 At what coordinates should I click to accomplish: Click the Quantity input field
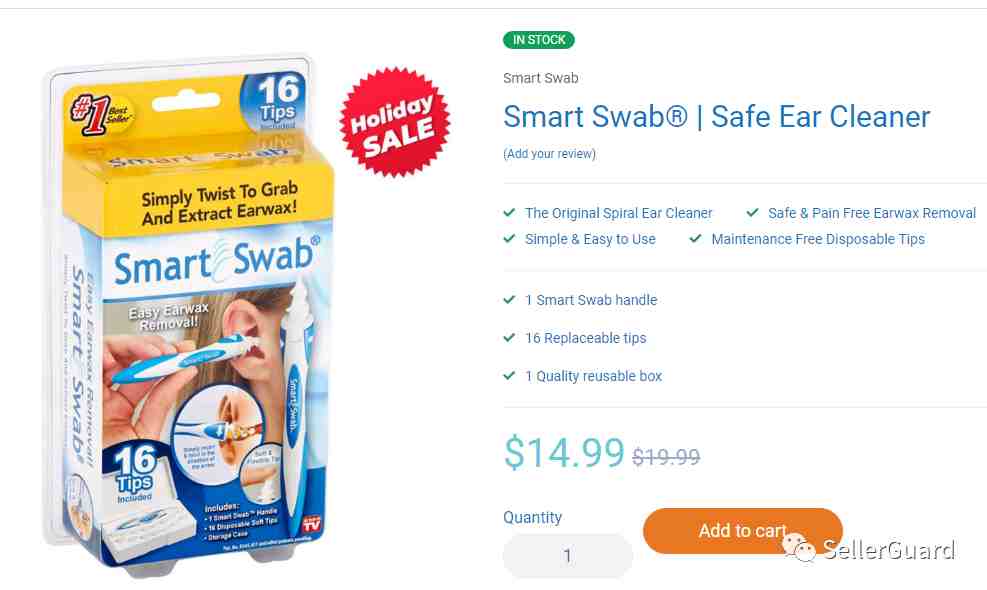(x=567, y=555)
